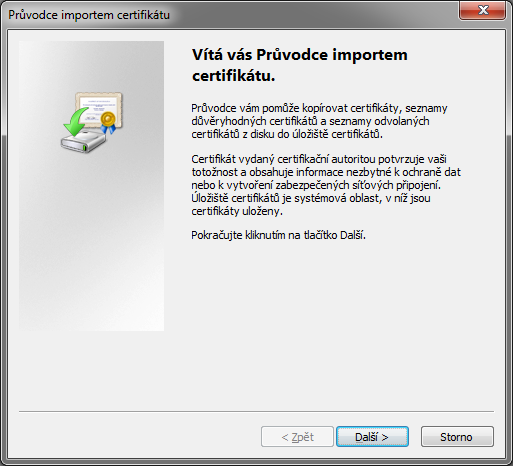The height and width of the screenshot is (466, 513).
Task: Click paragraph starting Certifikát vydaný certifikační autoritou
Action: [326, 185]
